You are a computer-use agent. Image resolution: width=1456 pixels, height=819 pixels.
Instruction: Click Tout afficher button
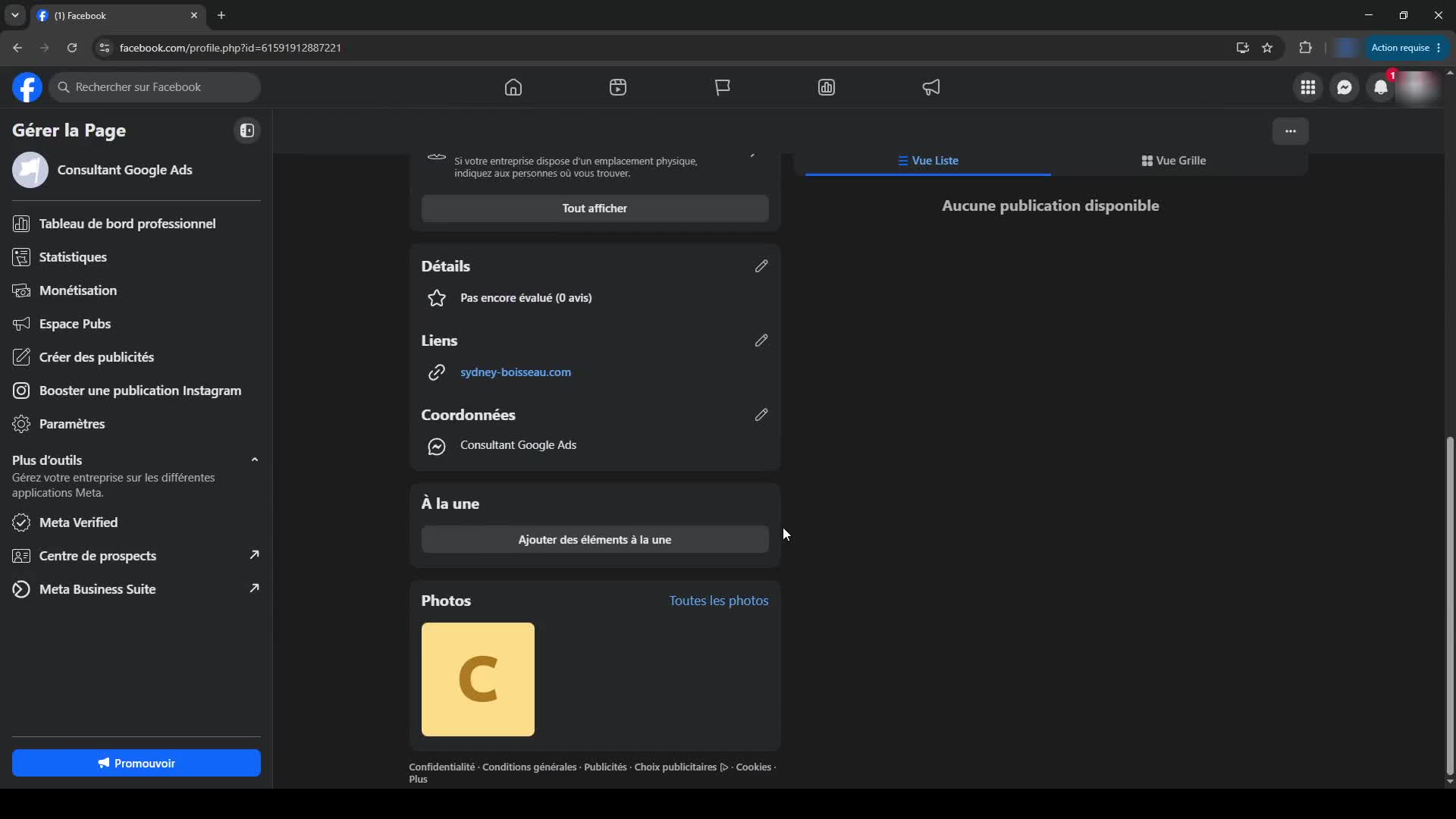tap(595, 209)
